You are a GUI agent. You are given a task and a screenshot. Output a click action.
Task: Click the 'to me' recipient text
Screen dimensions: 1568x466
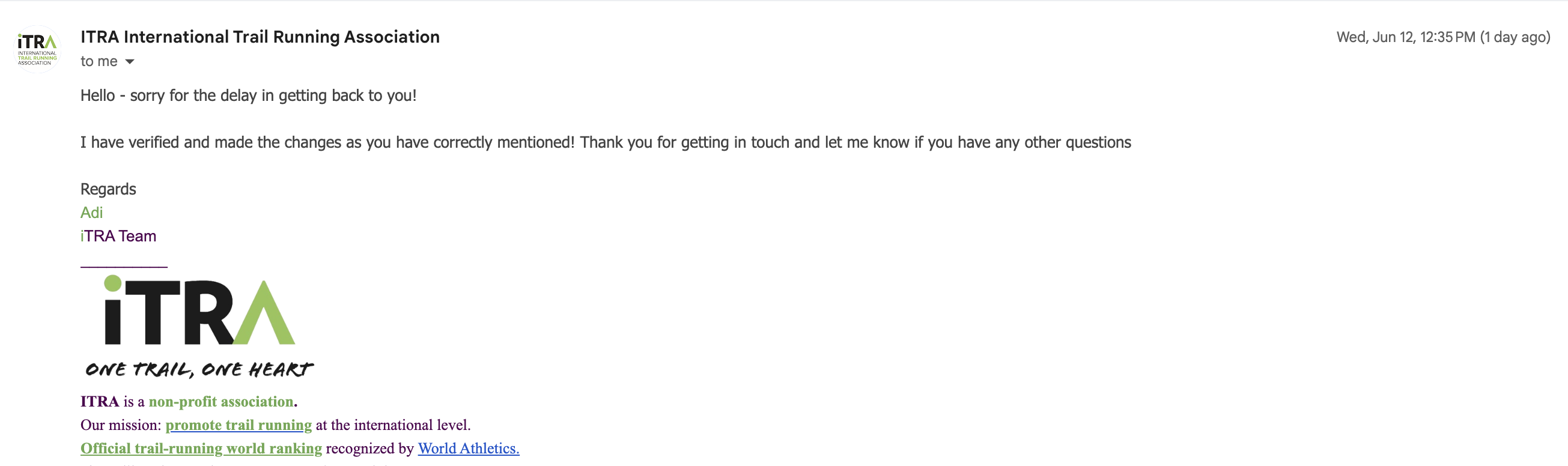click(x=99, y=61)
